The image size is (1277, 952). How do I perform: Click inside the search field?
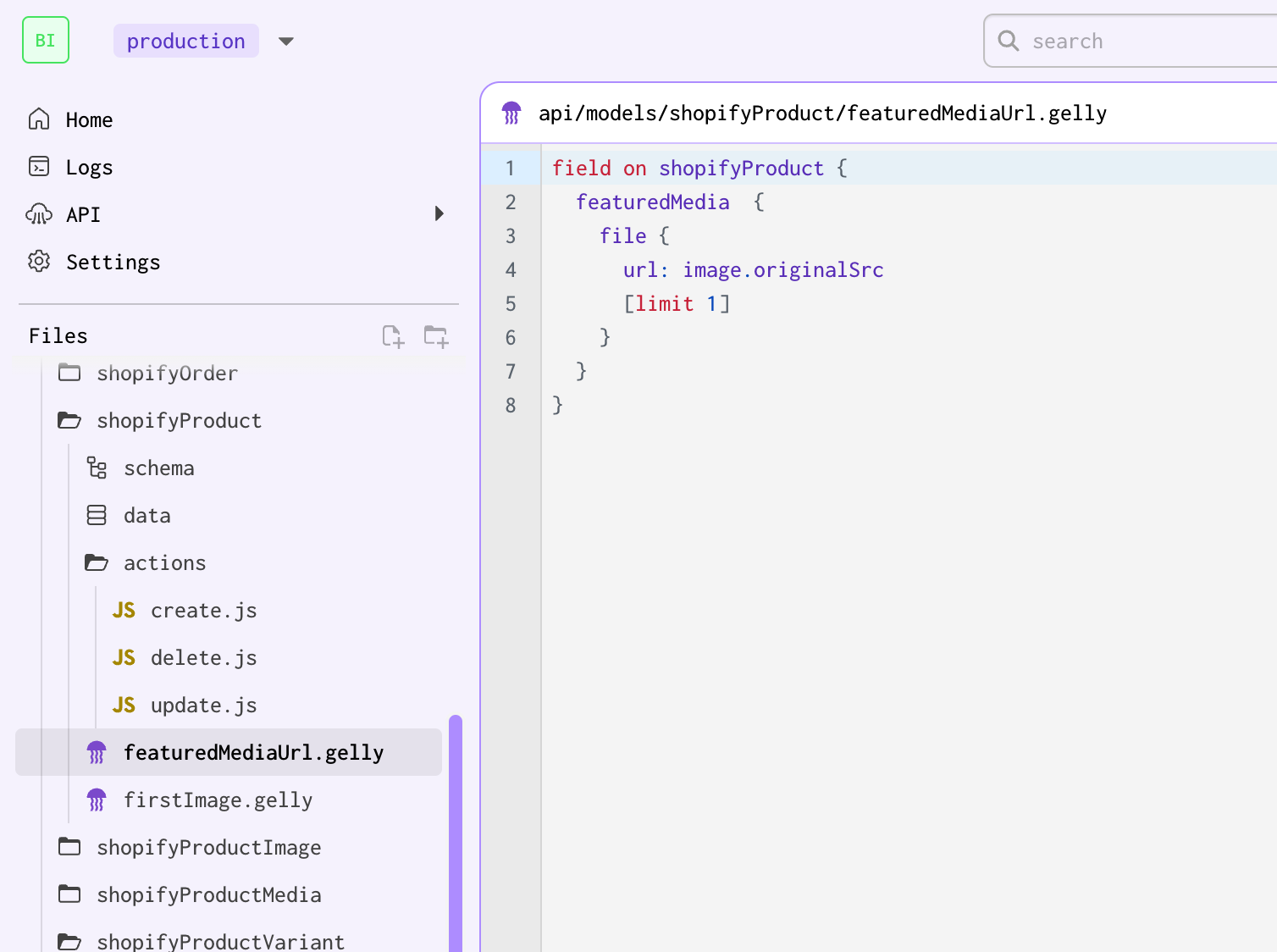coord(1126,40)
